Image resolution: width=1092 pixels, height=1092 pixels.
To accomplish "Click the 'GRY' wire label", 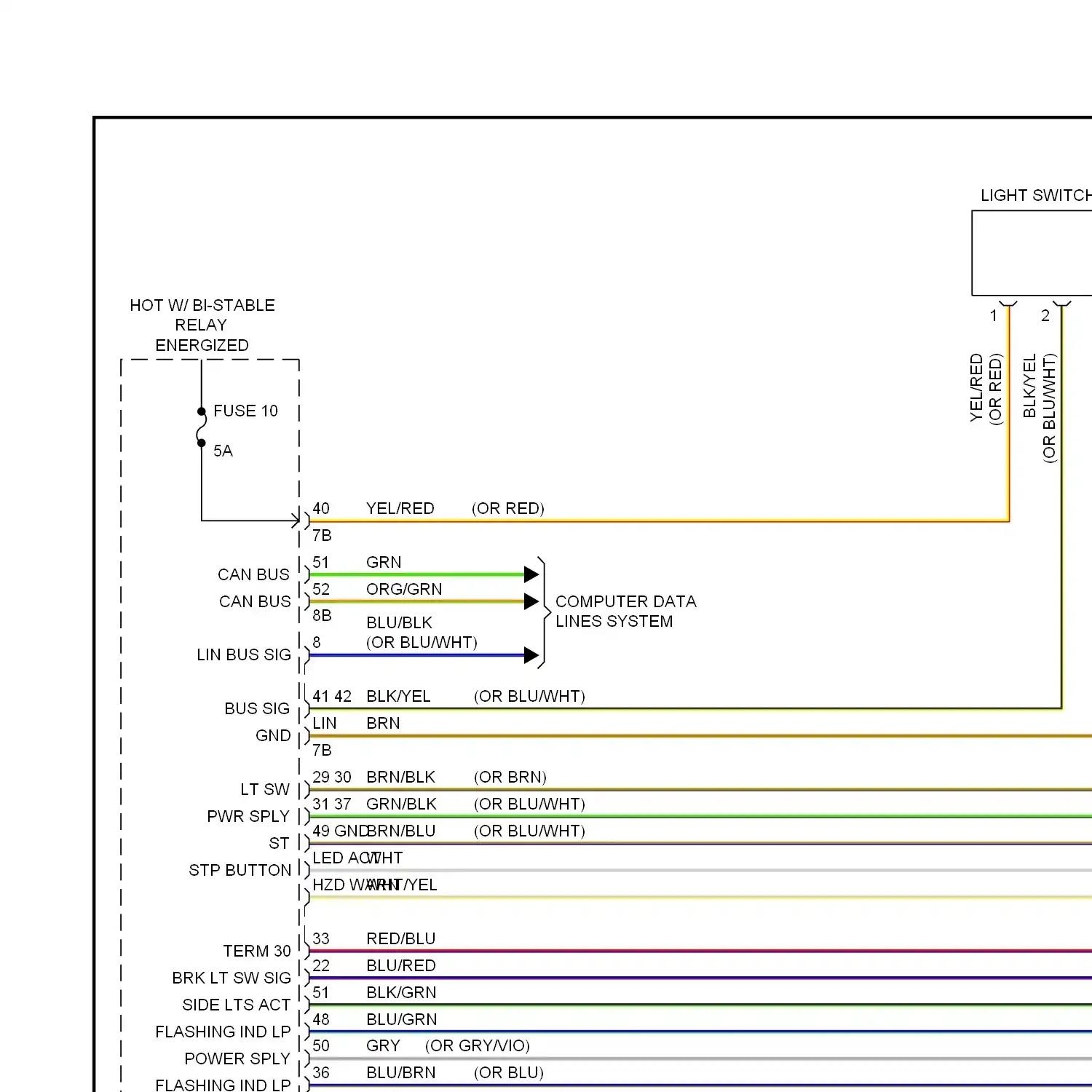I will (x=383, y=1045).
